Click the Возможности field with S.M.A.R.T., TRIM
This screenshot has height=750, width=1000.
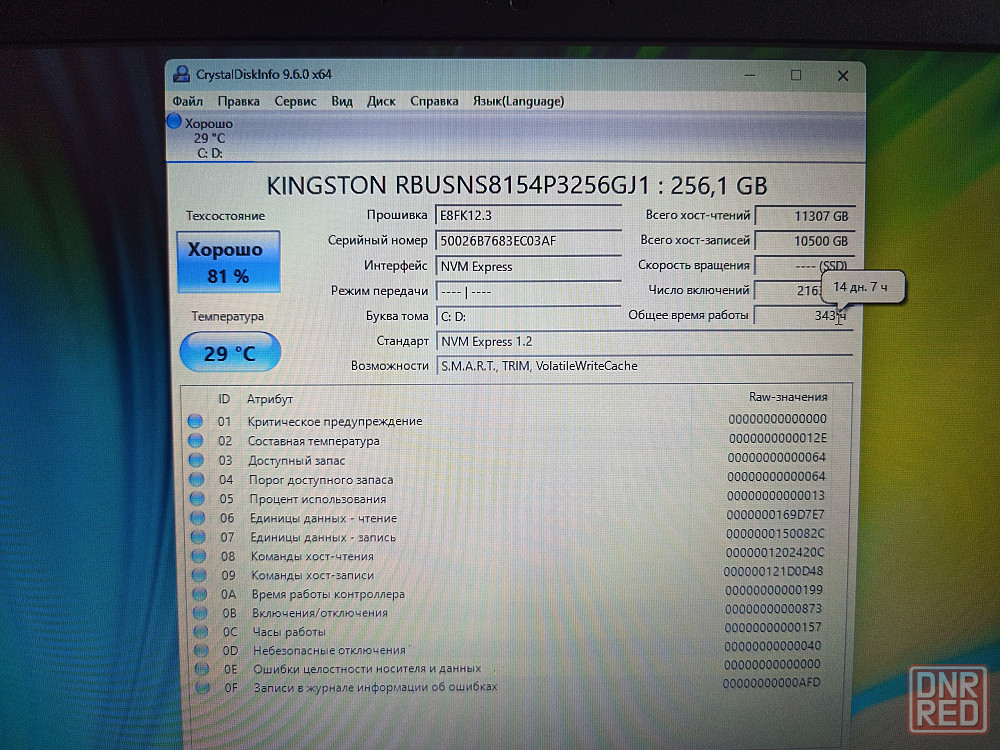[645, 366]
